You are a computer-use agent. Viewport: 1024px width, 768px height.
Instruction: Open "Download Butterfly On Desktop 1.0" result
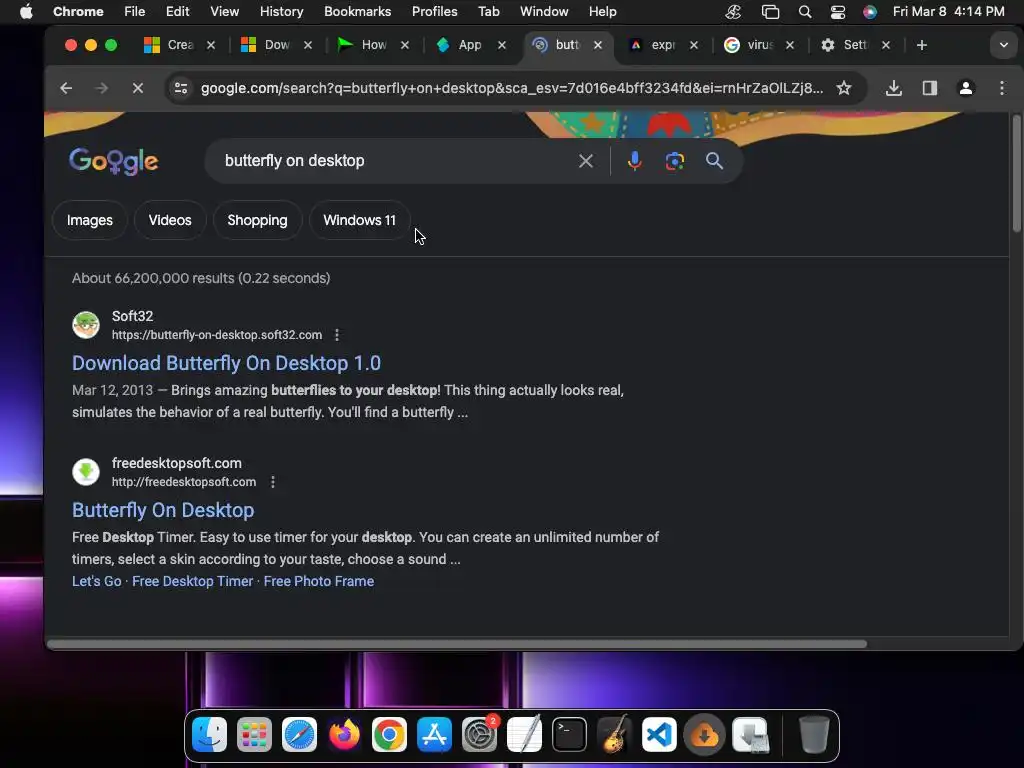pos(226,363)
